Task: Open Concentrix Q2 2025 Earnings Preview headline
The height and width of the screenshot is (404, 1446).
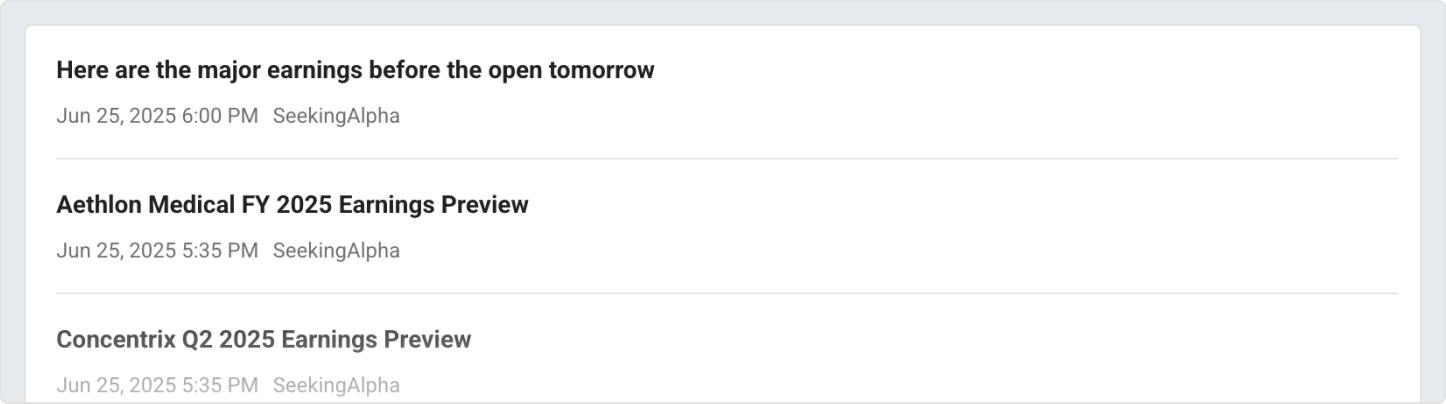Action: tap(263, 340)
